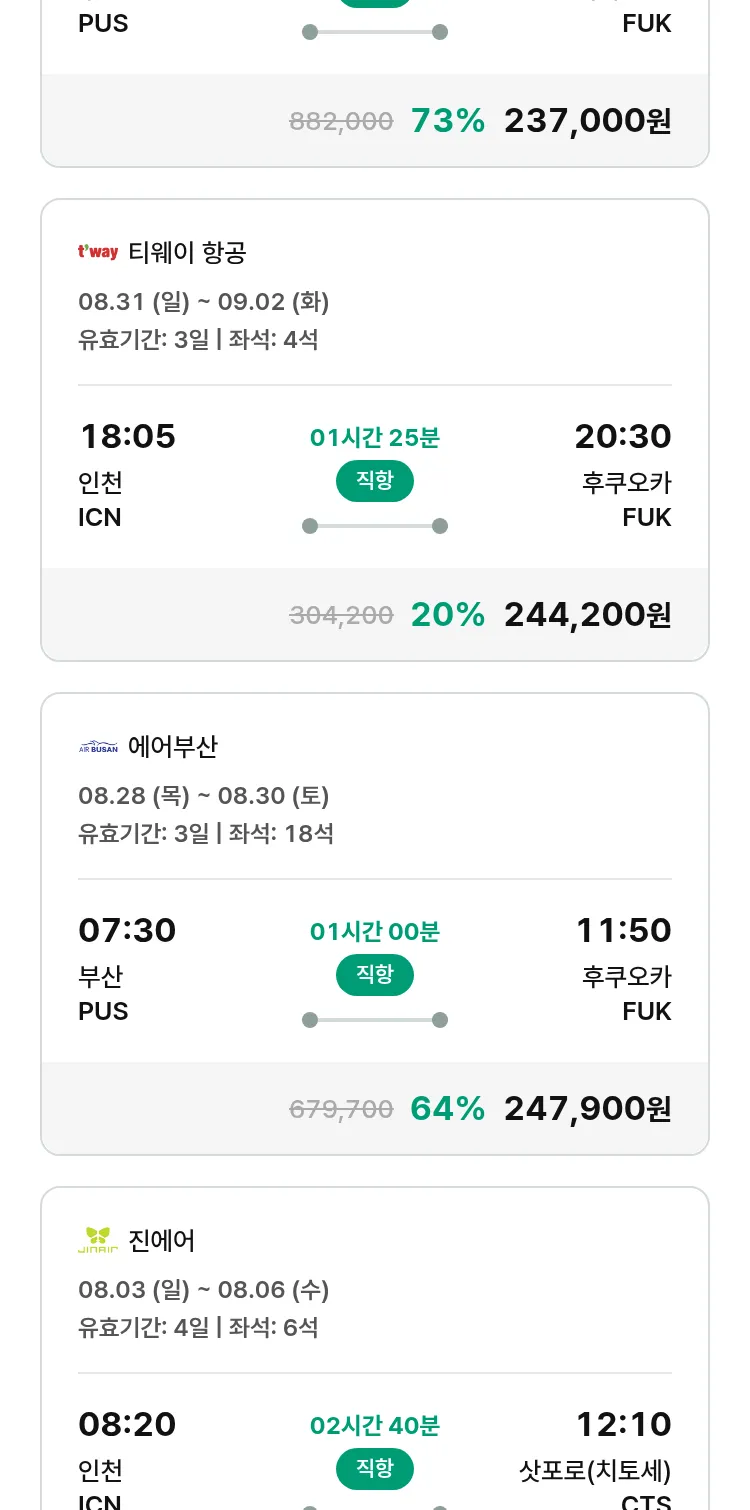
Task: Select the 247,900원 Air Busan fare
Action: 587,1109
